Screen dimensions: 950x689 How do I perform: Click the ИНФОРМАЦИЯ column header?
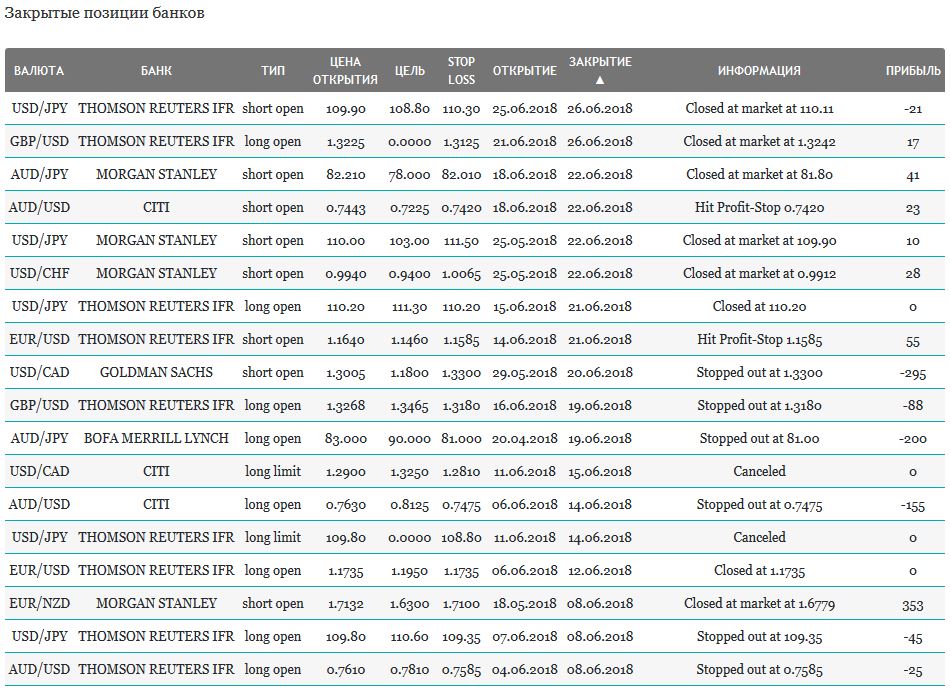759,71
